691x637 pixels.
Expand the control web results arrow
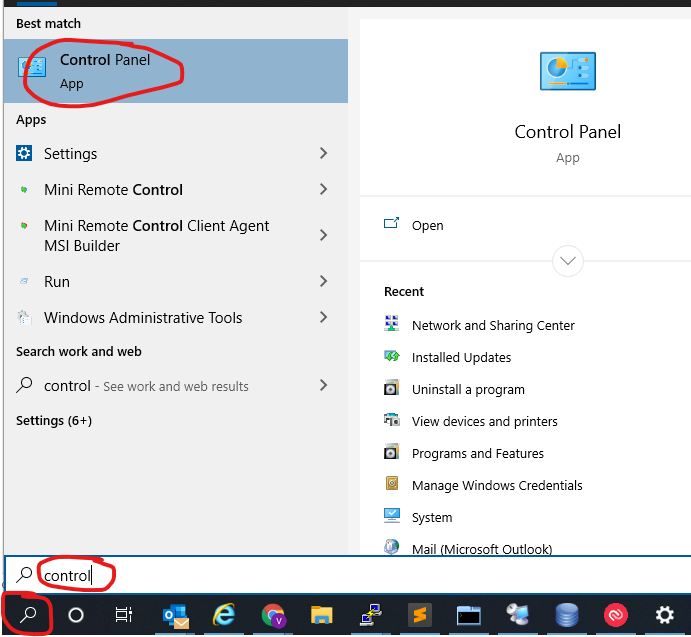(323, 386)
